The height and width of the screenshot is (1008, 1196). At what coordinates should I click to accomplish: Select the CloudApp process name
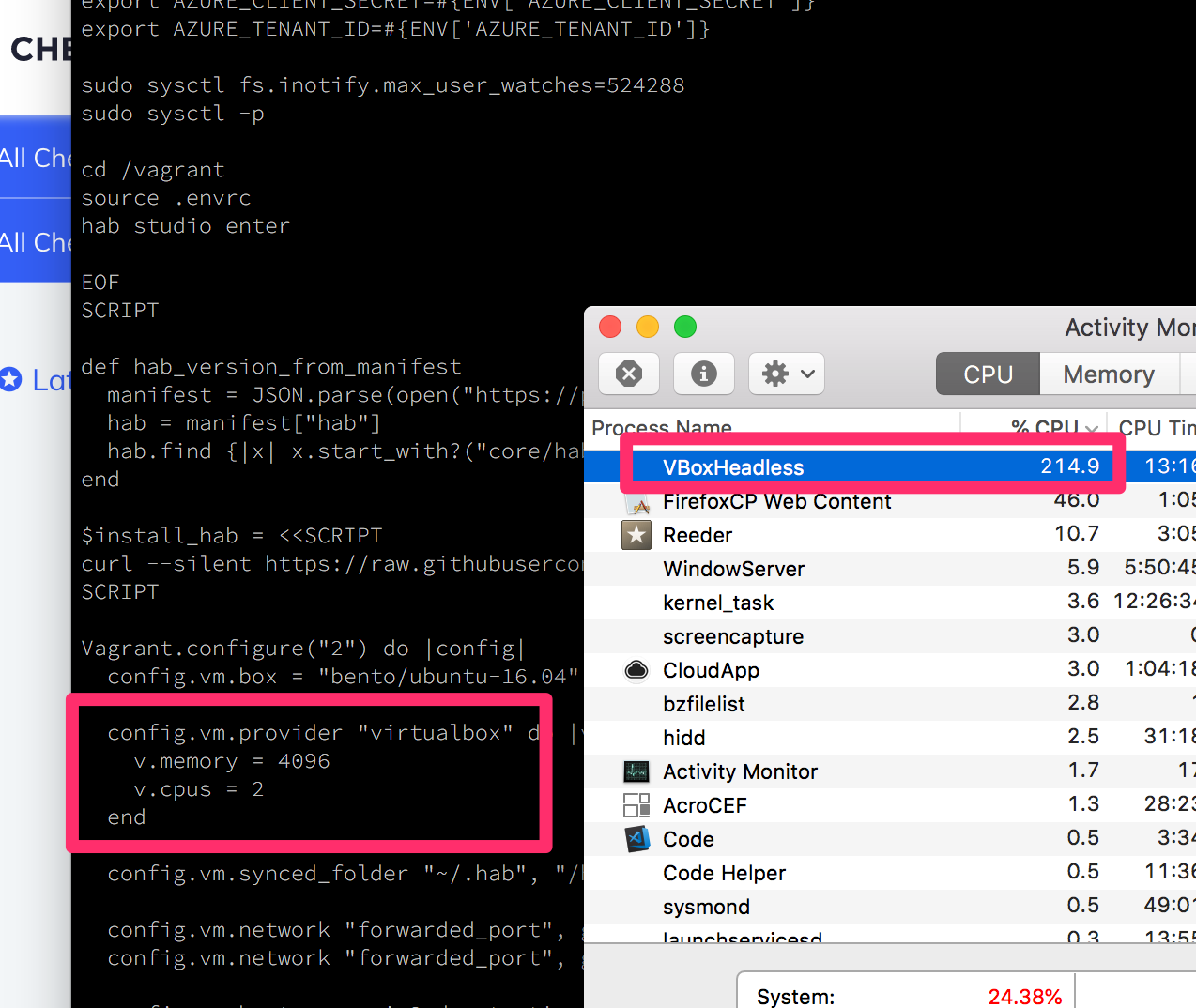(711, 670)
